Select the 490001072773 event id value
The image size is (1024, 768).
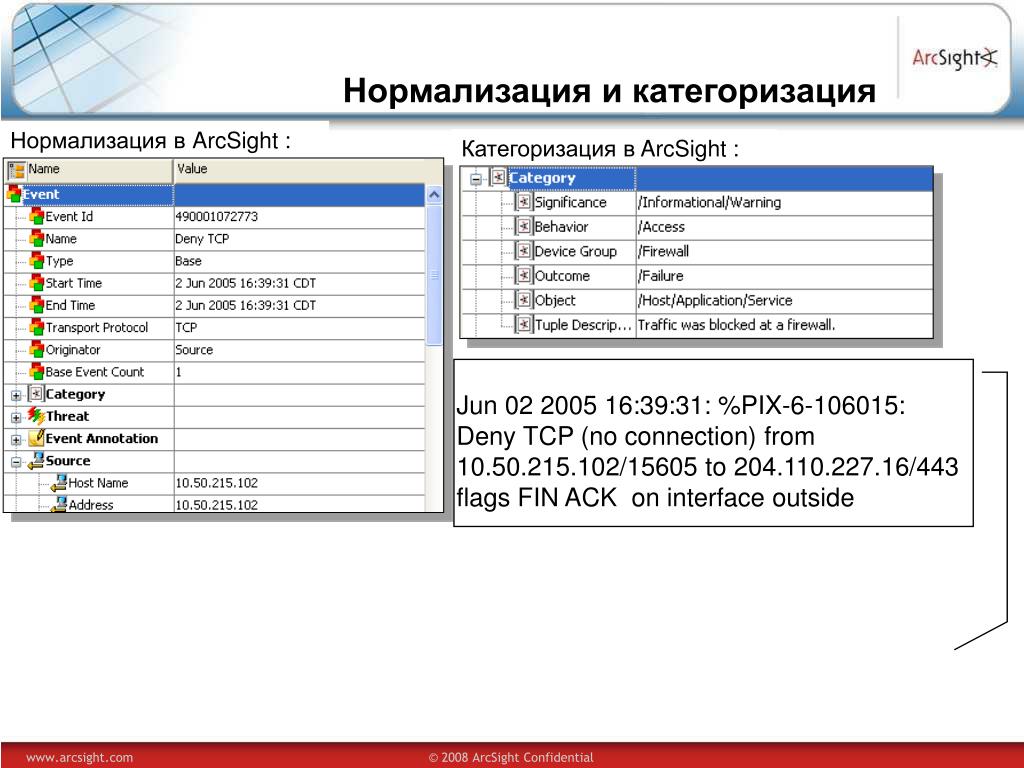[x=216, y=217]
